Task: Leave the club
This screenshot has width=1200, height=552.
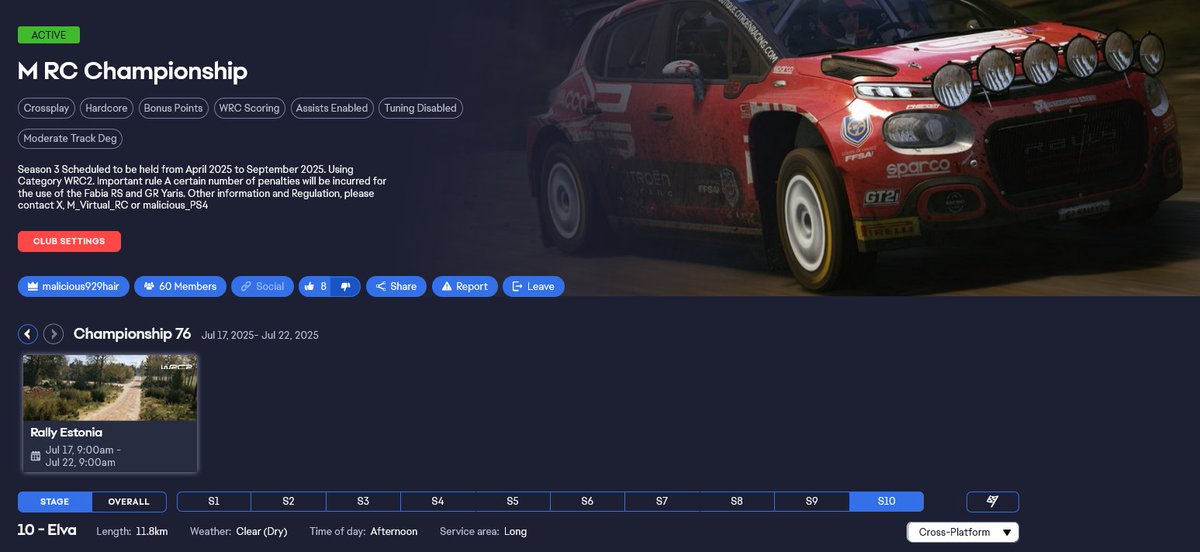Action: pos(533,286)
